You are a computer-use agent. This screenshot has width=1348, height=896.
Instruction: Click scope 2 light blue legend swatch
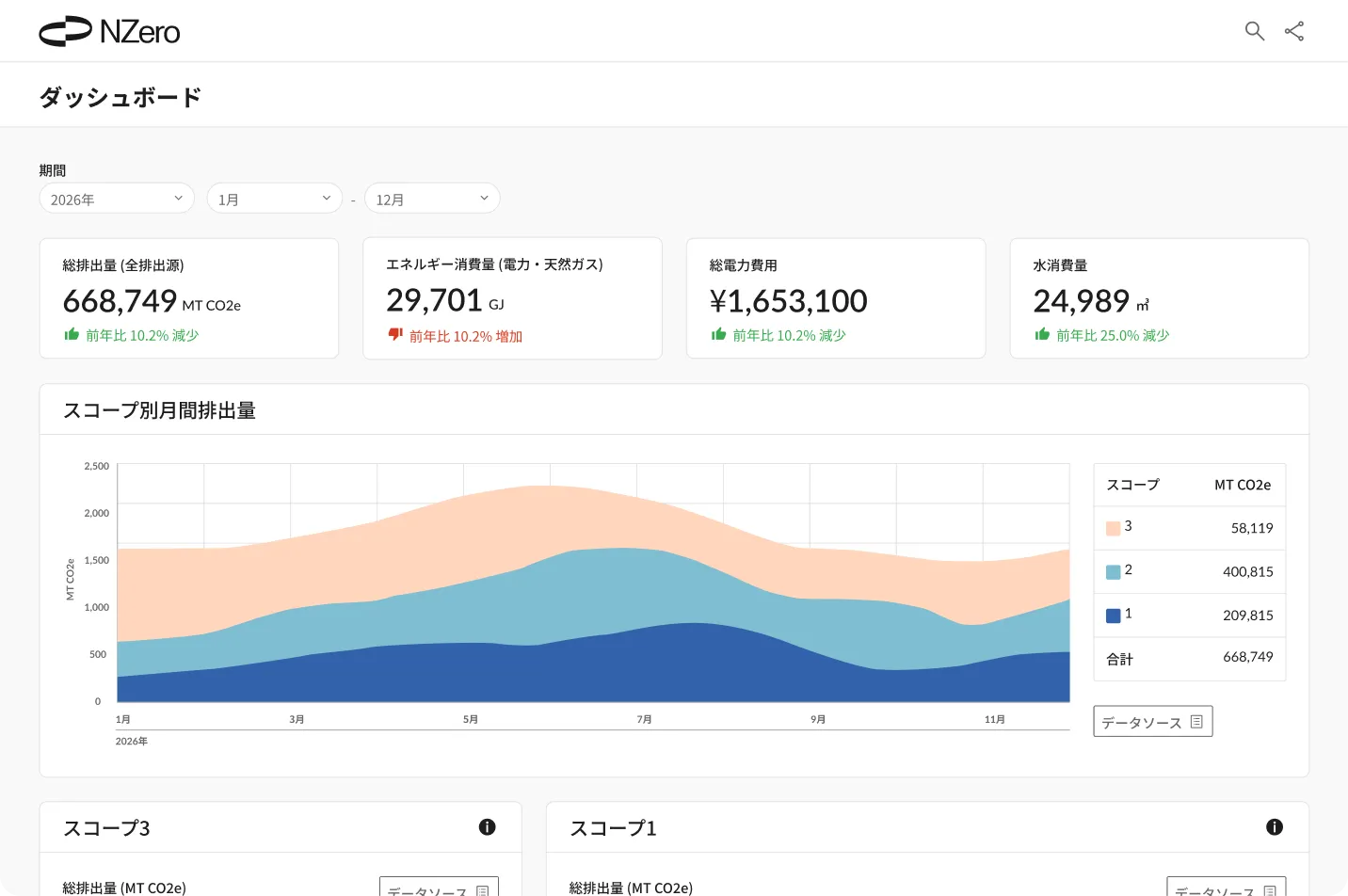1113,571
